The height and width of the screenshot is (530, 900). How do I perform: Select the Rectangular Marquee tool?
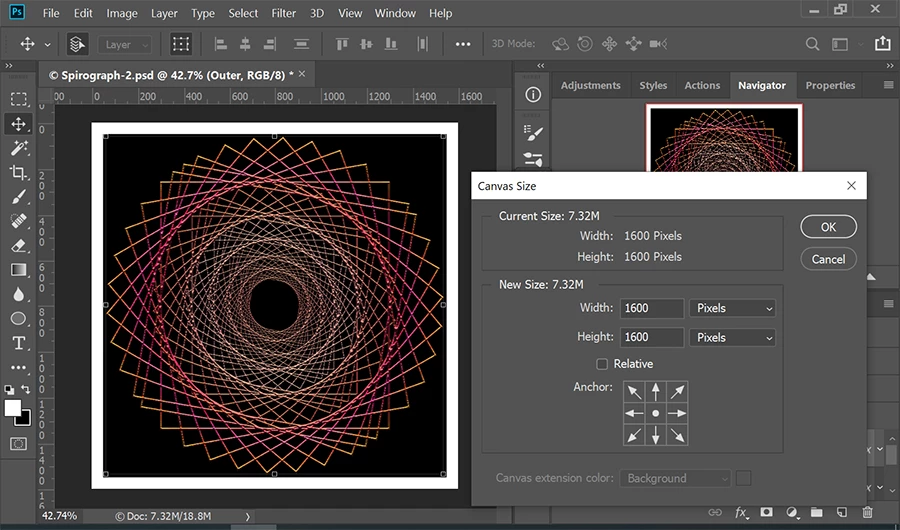coord(18,99)
